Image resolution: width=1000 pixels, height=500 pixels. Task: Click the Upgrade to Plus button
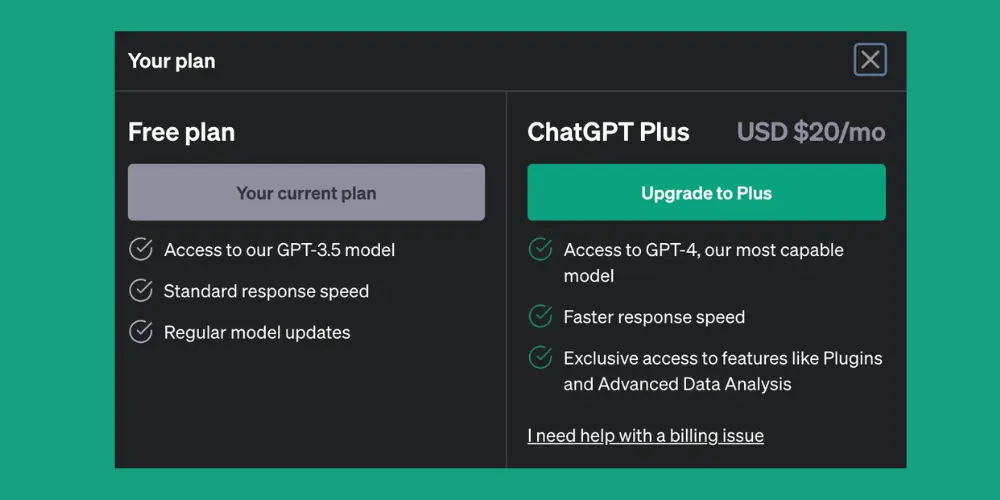click(x=706, y=193)
